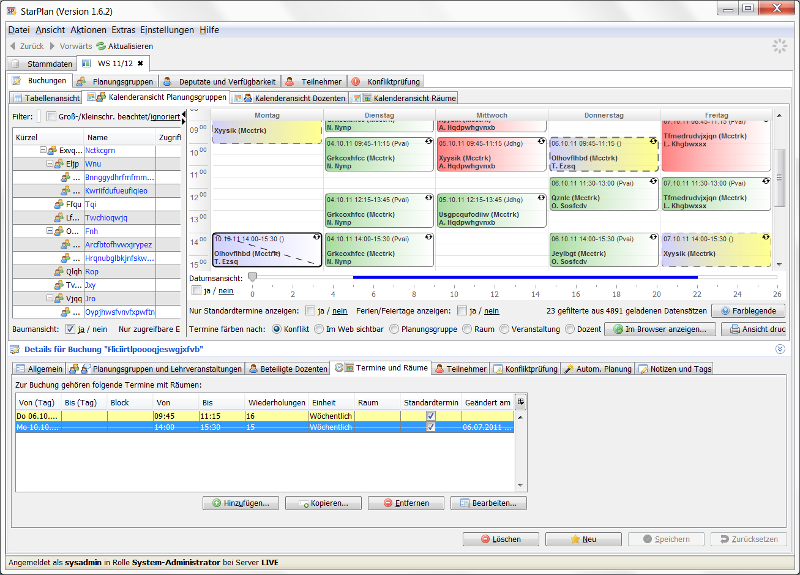
Task: Click the Bearbeiten... button
Action: 489,503
